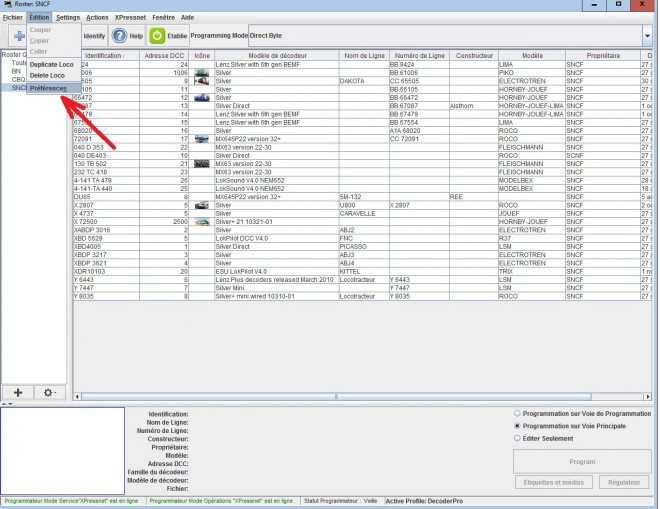
Task: Open the Fichier menu
Action: coord(13,18)
